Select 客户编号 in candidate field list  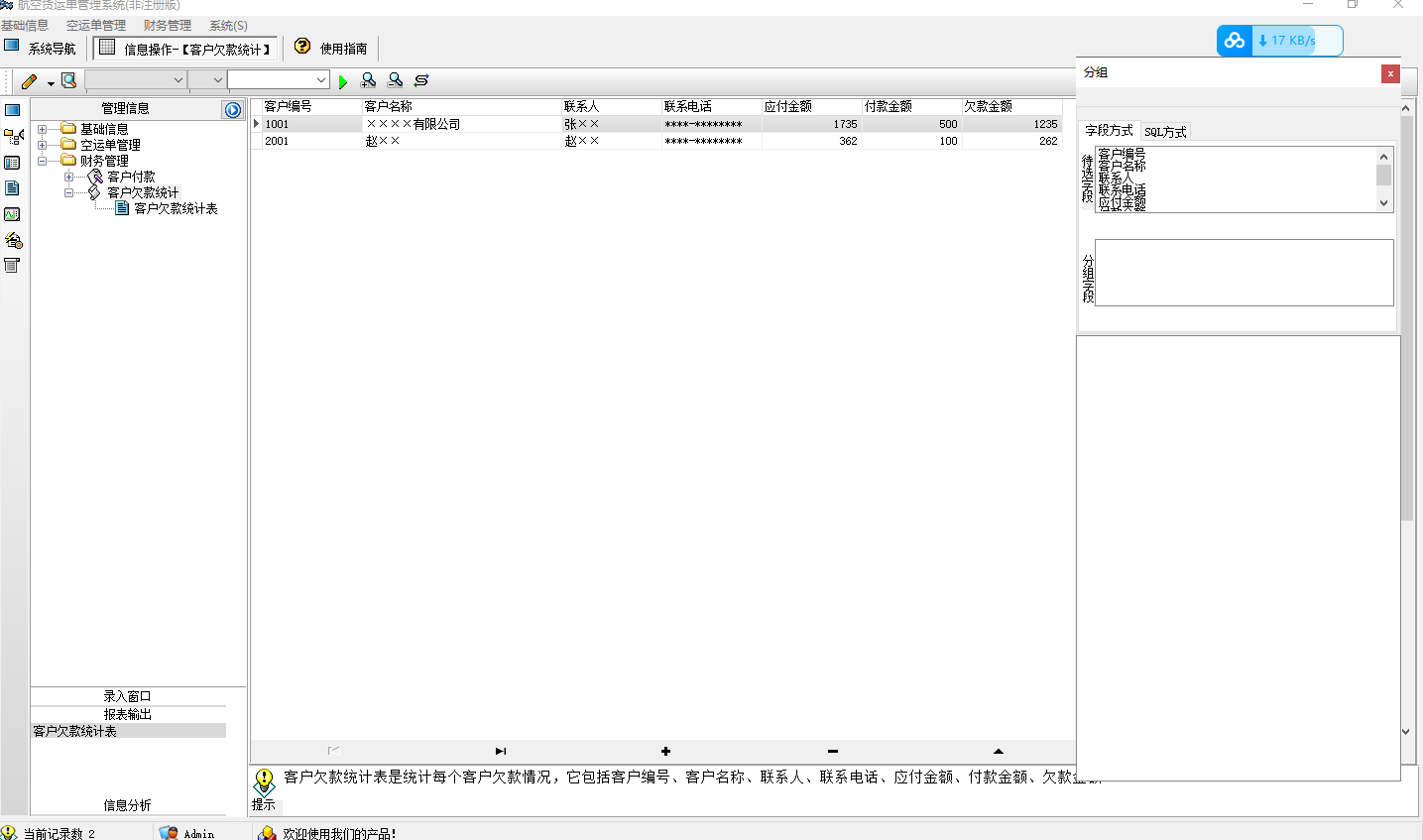pyautogui.click(x=1122, y=154)
